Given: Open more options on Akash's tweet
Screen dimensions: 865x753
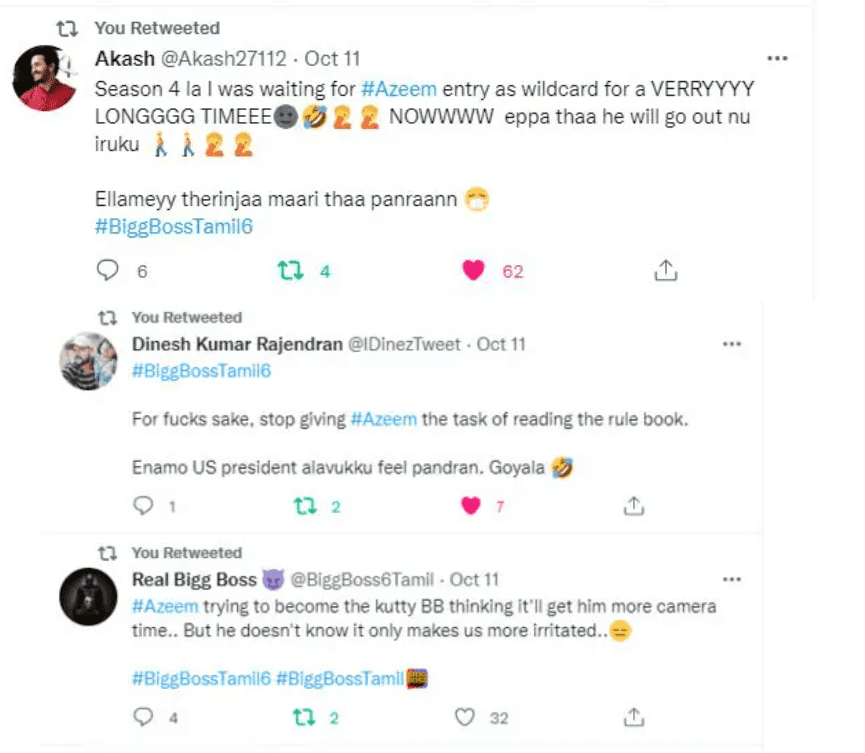Looking at the screenshot, I should (776, 58).
